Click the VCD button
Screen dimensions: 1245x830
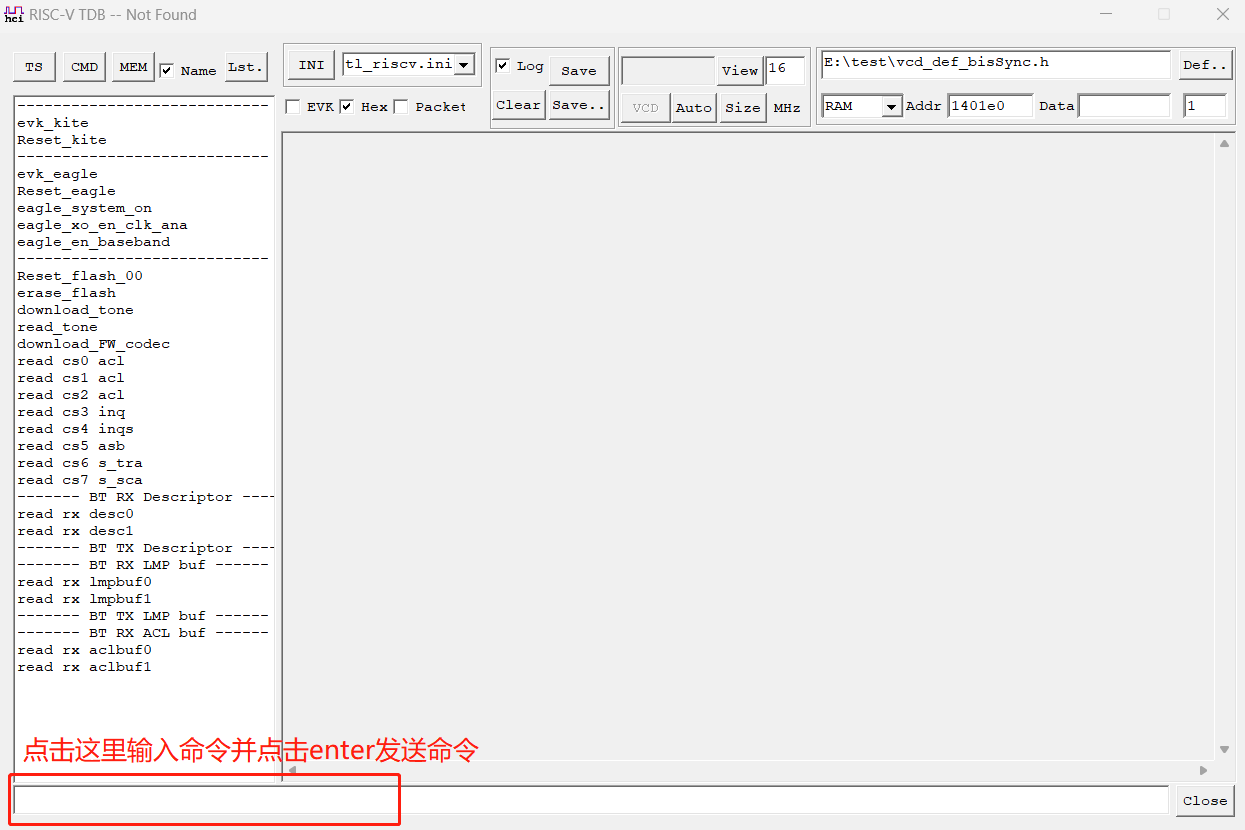[644, 107]
